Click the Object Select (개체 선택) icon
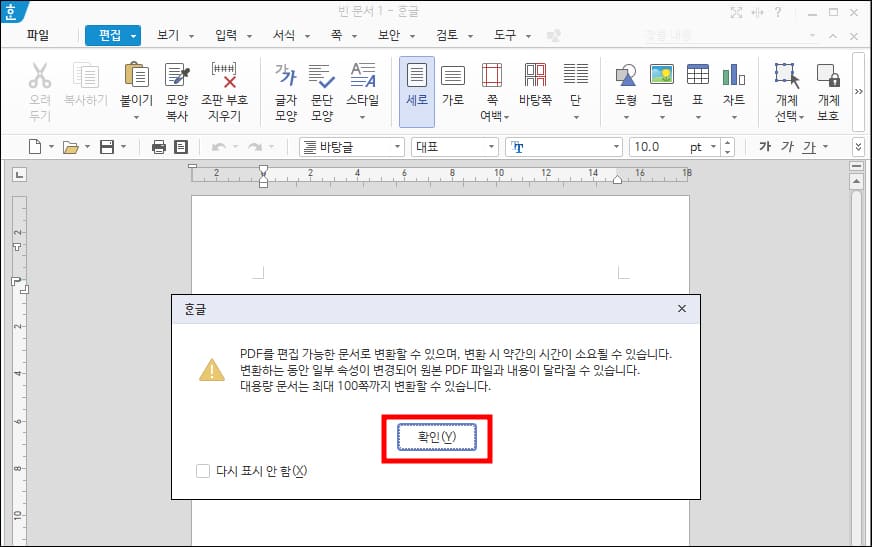The height and width of the screenshot is (547, 872). 787,75
